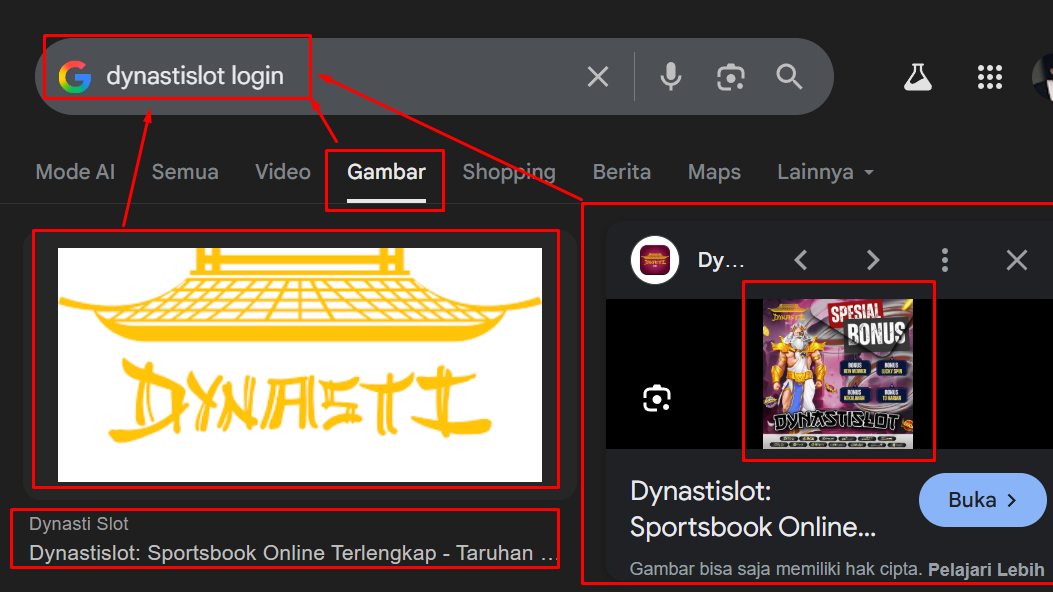The image size is (1053, 592).
Task: Click the truncated Dy… site name
Action: point(721,260)
